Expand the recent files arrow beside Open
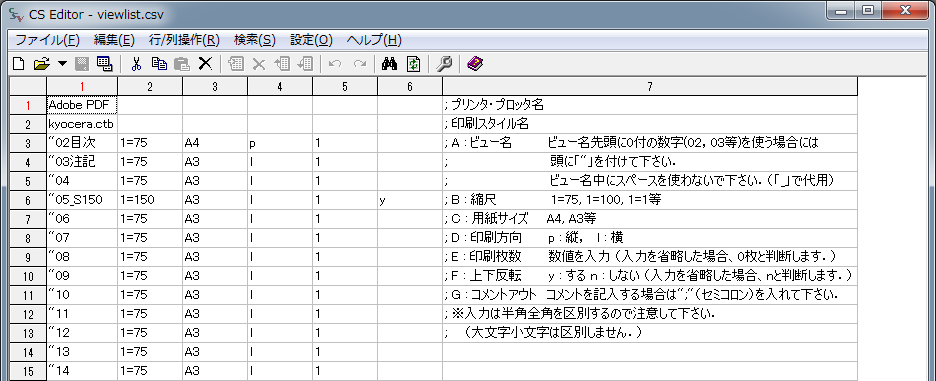Screen dimensions: 936x381 [x=62, y=64]
